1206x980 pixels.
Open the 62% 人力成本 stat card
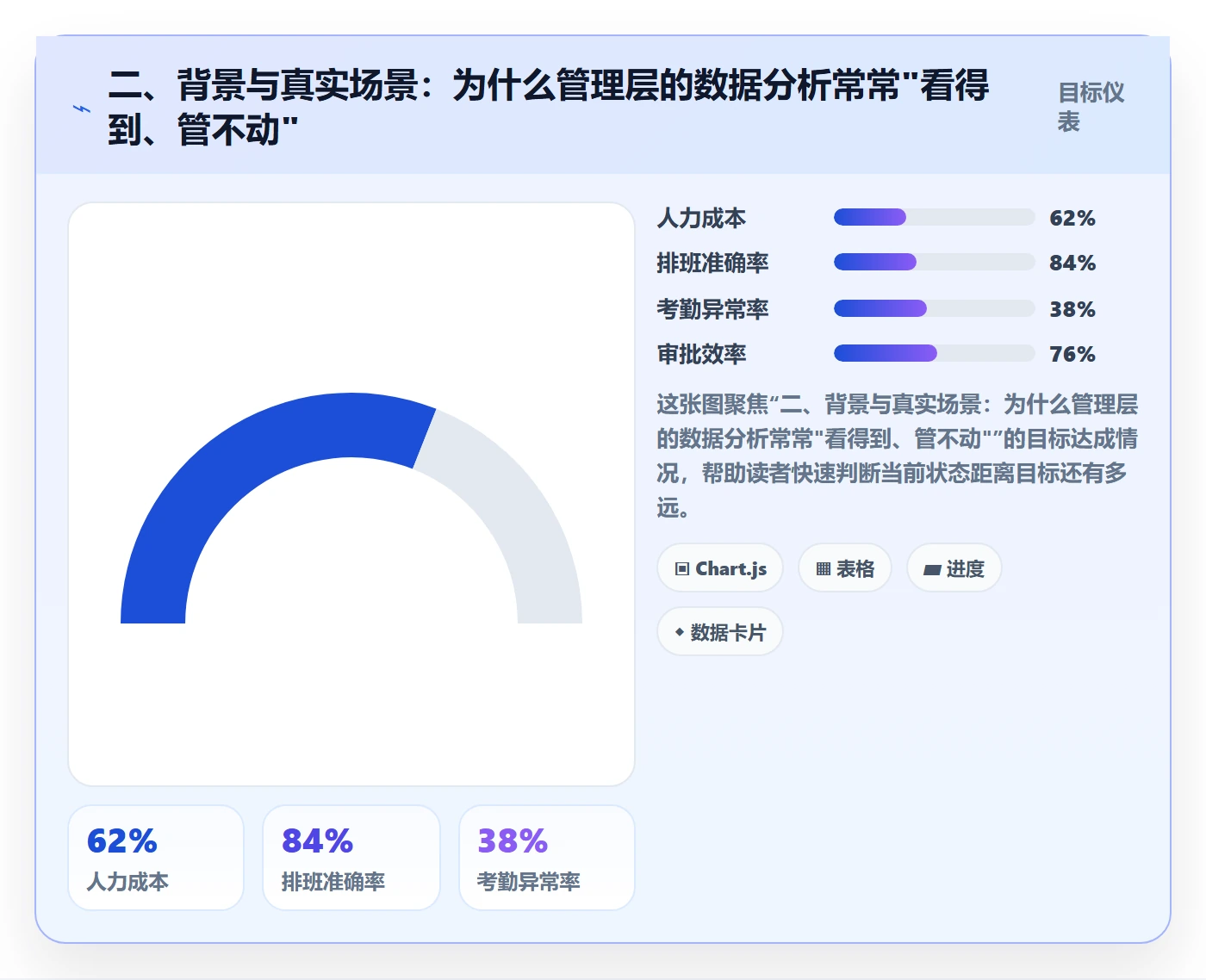156,858
